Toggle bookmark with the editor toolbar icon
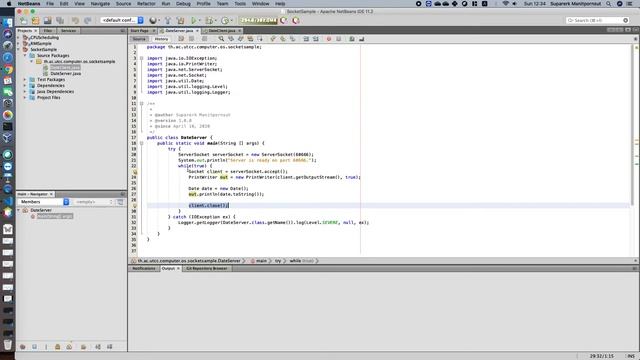Viewport: 640px width, 360px height. tap(292, 39)
